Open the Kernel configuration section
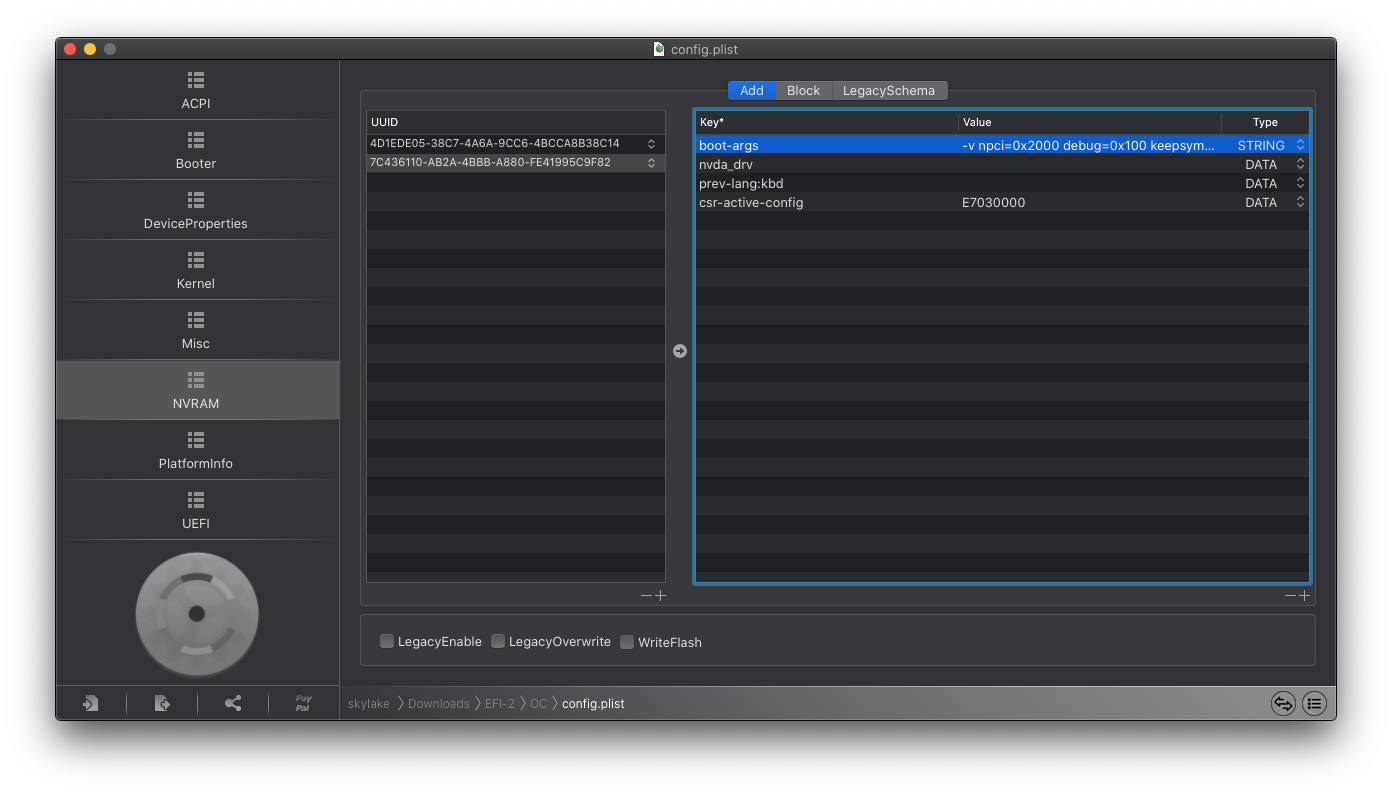This screenshot has height=794, width=1392. click(x=196, y=270)
